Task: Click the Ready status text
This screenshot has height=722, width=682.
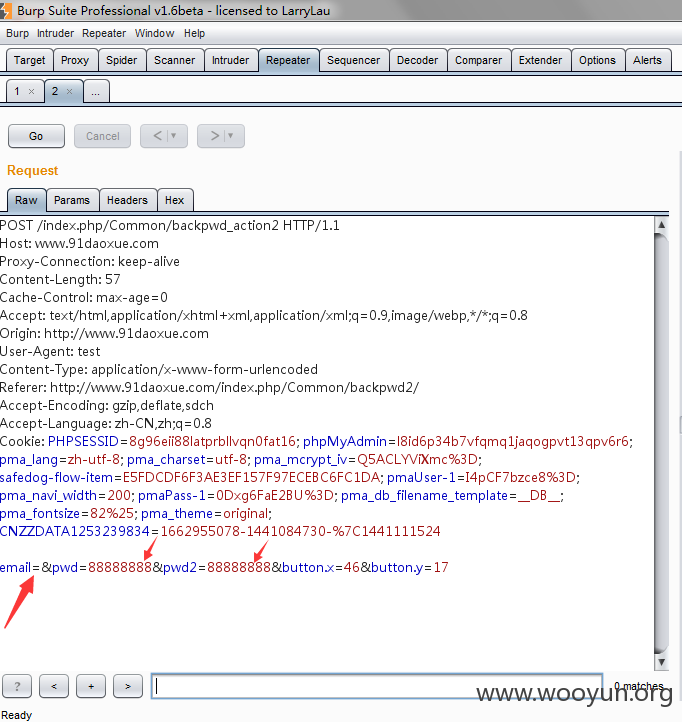Action: [17, 715]
